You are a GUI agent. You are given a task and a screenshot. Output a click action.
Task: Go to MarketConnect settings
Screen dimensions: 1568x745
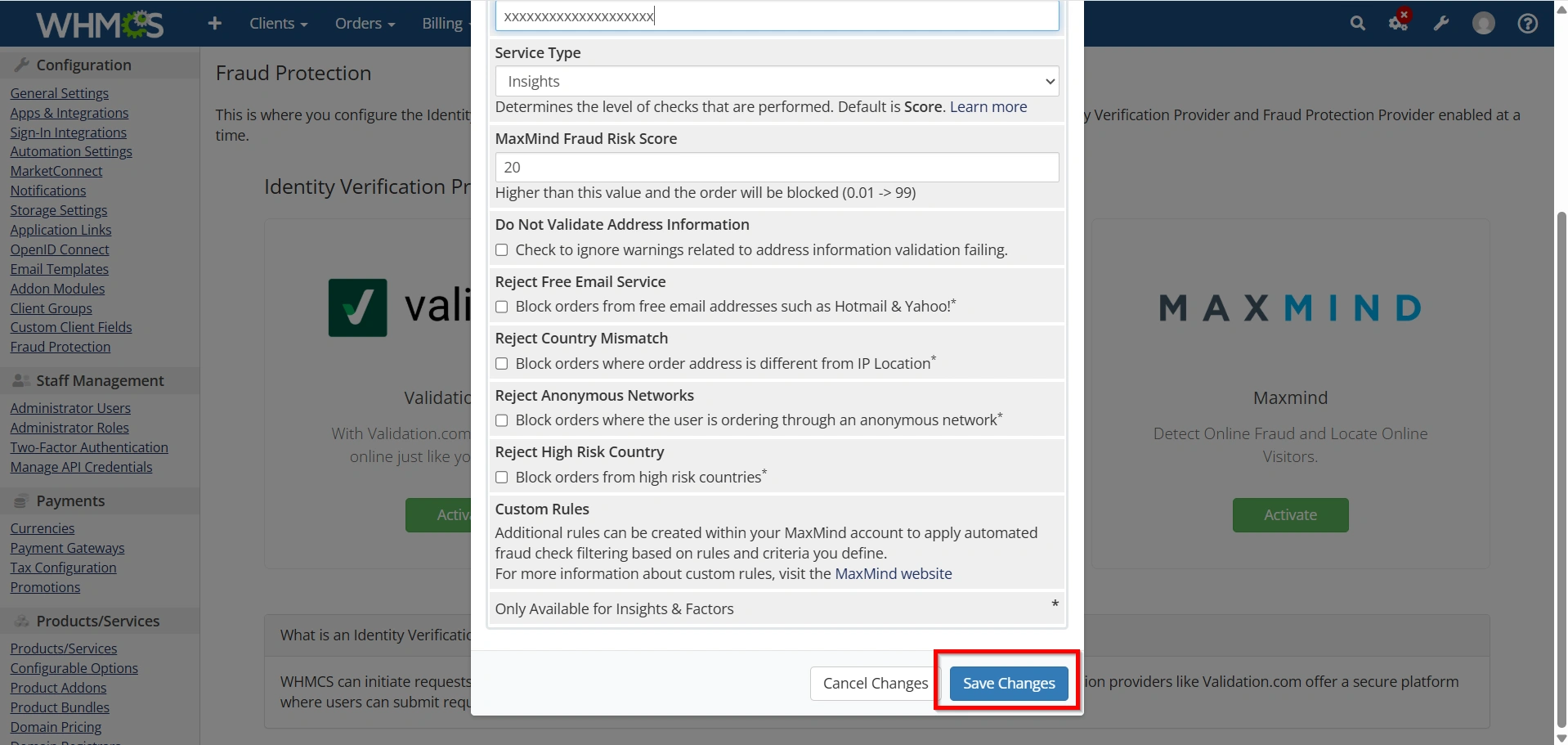pos(56,171)
